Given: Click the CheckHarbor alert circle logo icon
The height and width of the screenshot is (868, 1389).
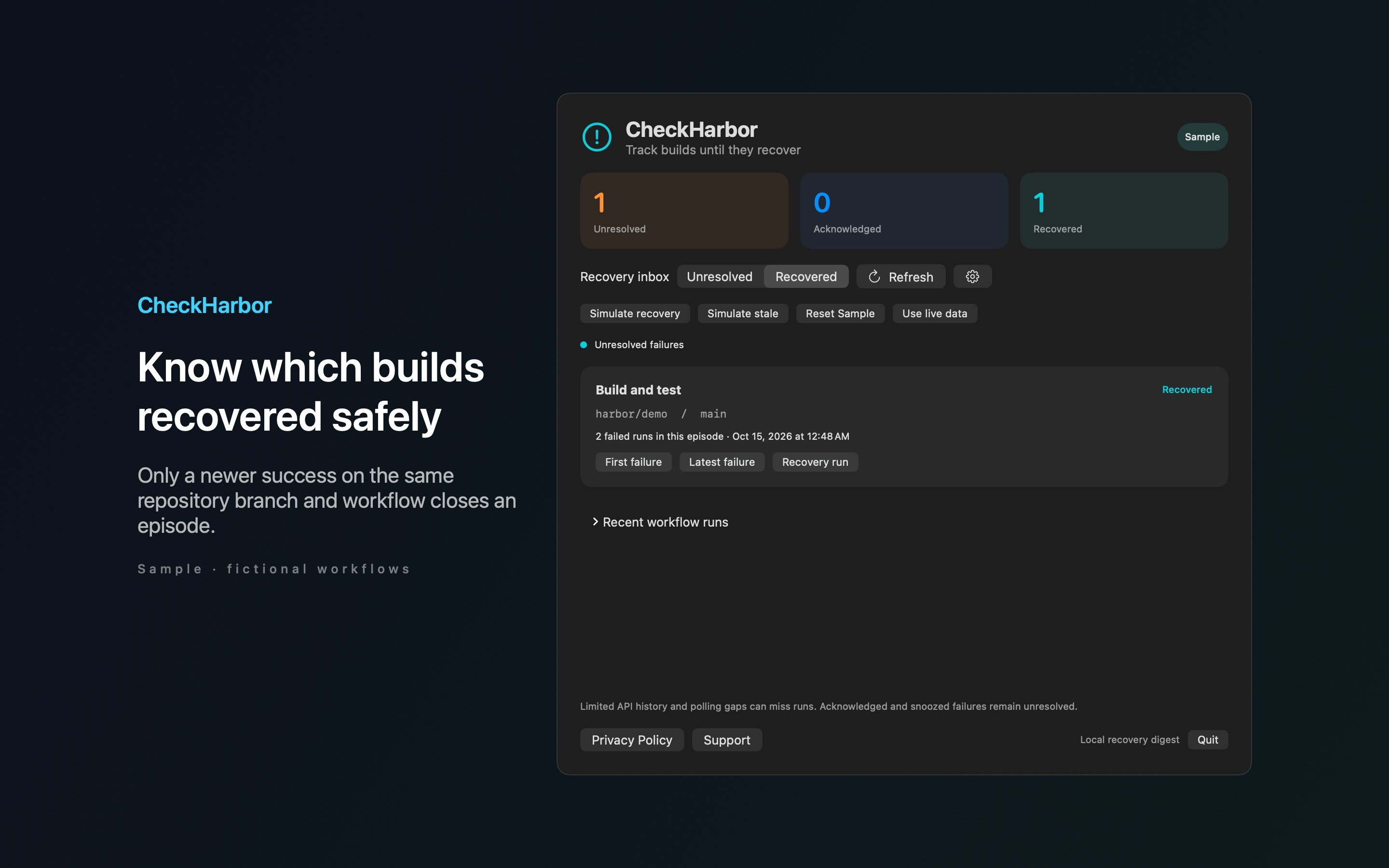Looking at the screenshot, I should pyautogui.click(x=596, y=136).
